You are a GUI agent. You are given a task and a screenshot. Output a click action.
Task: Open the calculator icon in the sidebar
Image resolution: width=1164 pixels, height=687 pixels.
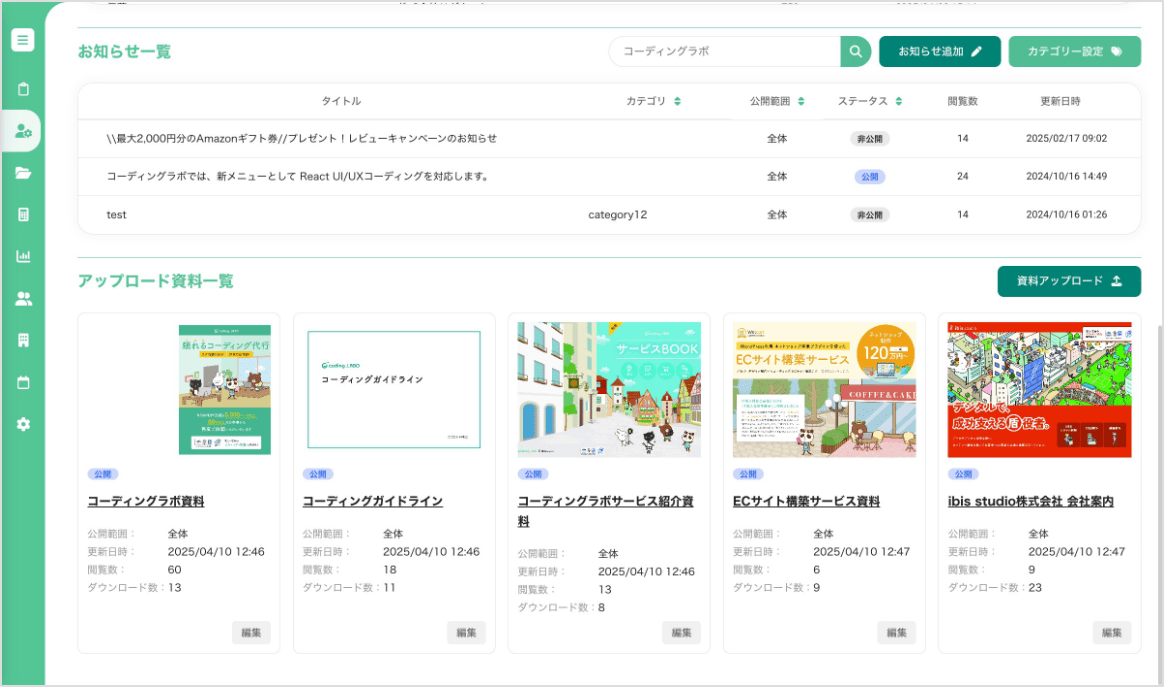pos(23,215)
